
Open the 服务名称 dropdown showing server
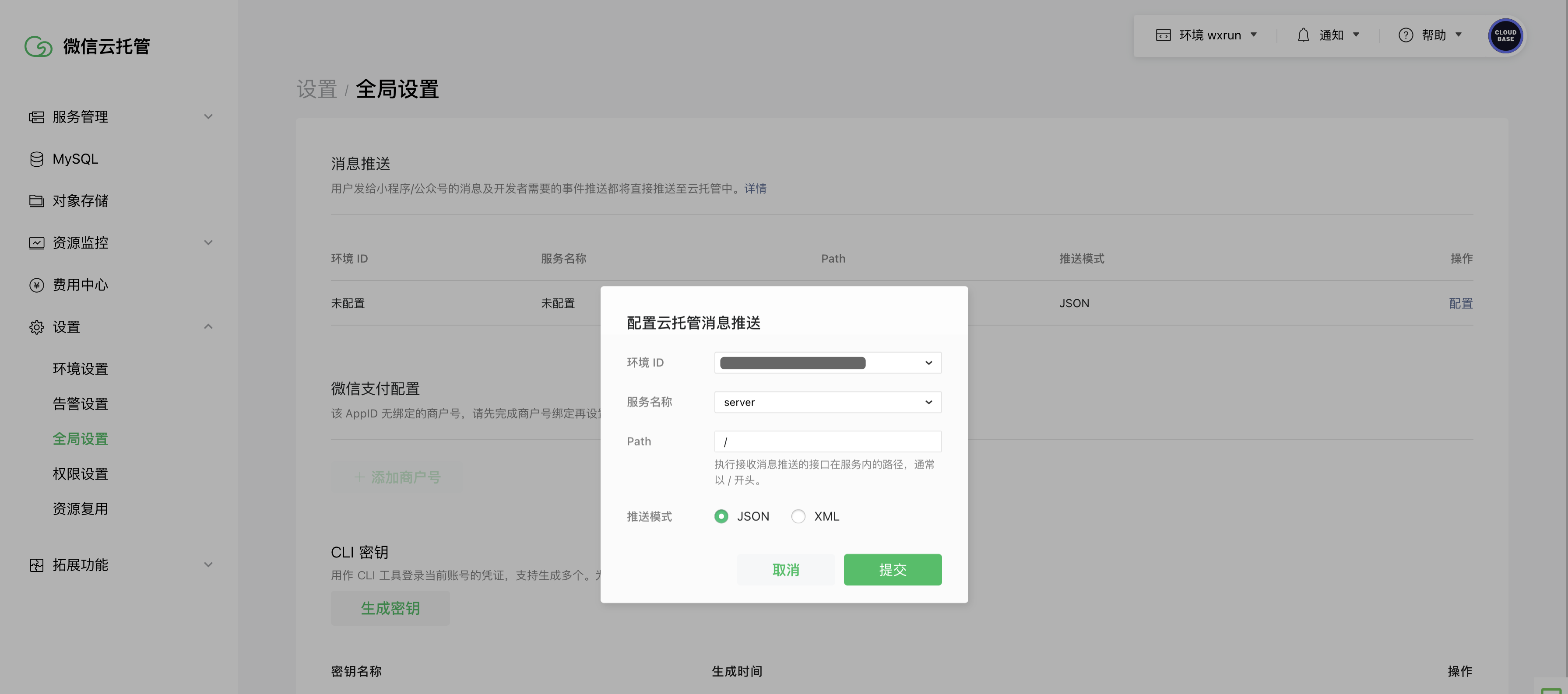[x=827, y=402]
